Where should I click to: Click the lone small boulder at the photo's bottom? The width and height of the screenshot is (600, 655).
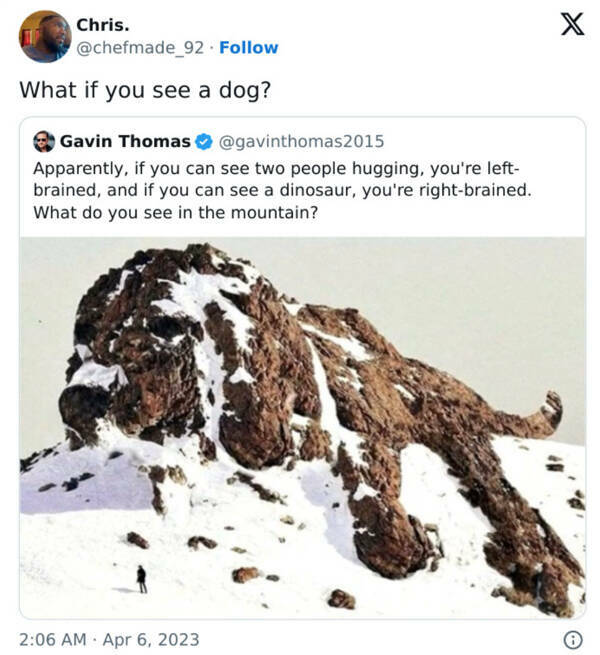pyautogui.click(x=341, y=599)
